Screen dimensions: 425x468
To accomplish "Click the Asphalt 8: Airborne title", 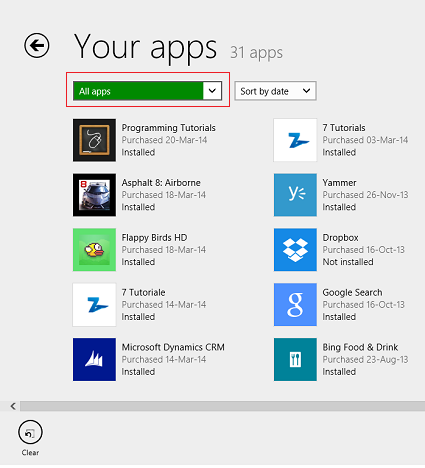I will (161, 183).
